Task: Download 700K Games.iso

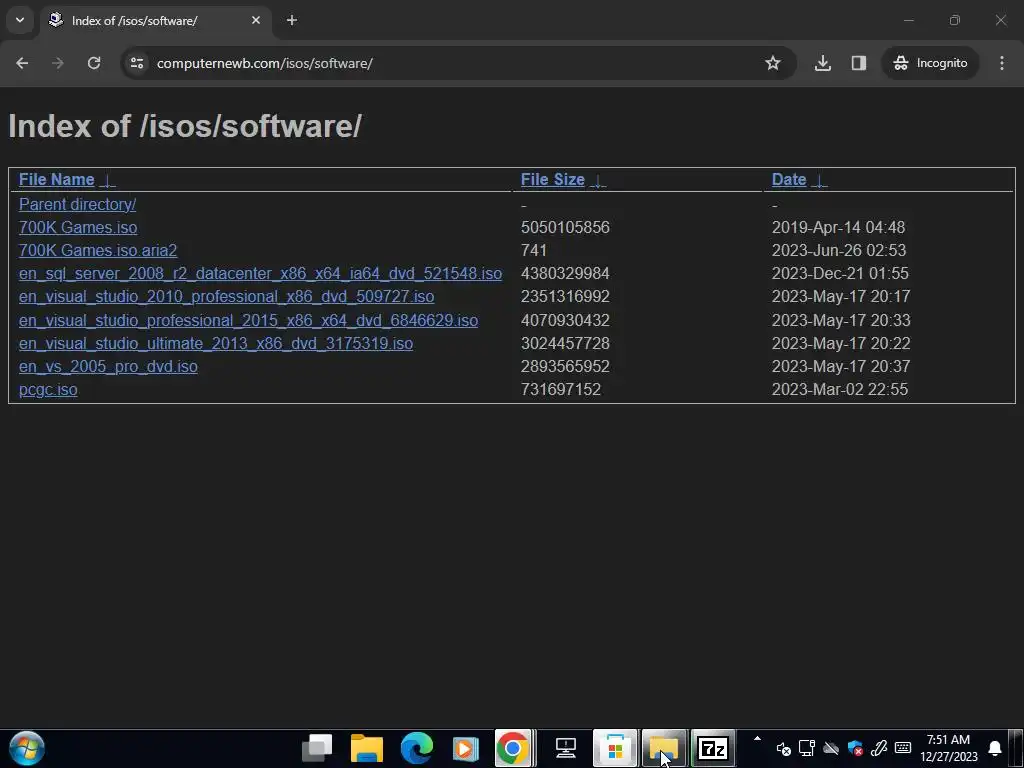Action: click(78, 227)
